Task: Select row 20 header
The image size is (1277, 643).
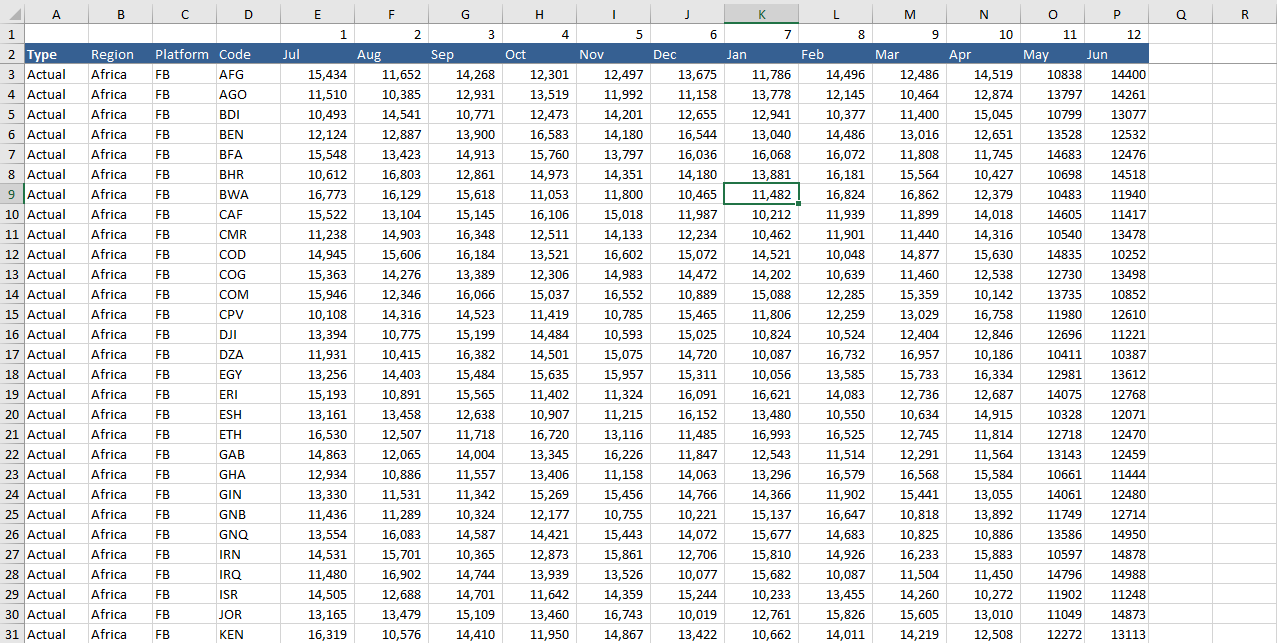Action: [x=12, y=414]
